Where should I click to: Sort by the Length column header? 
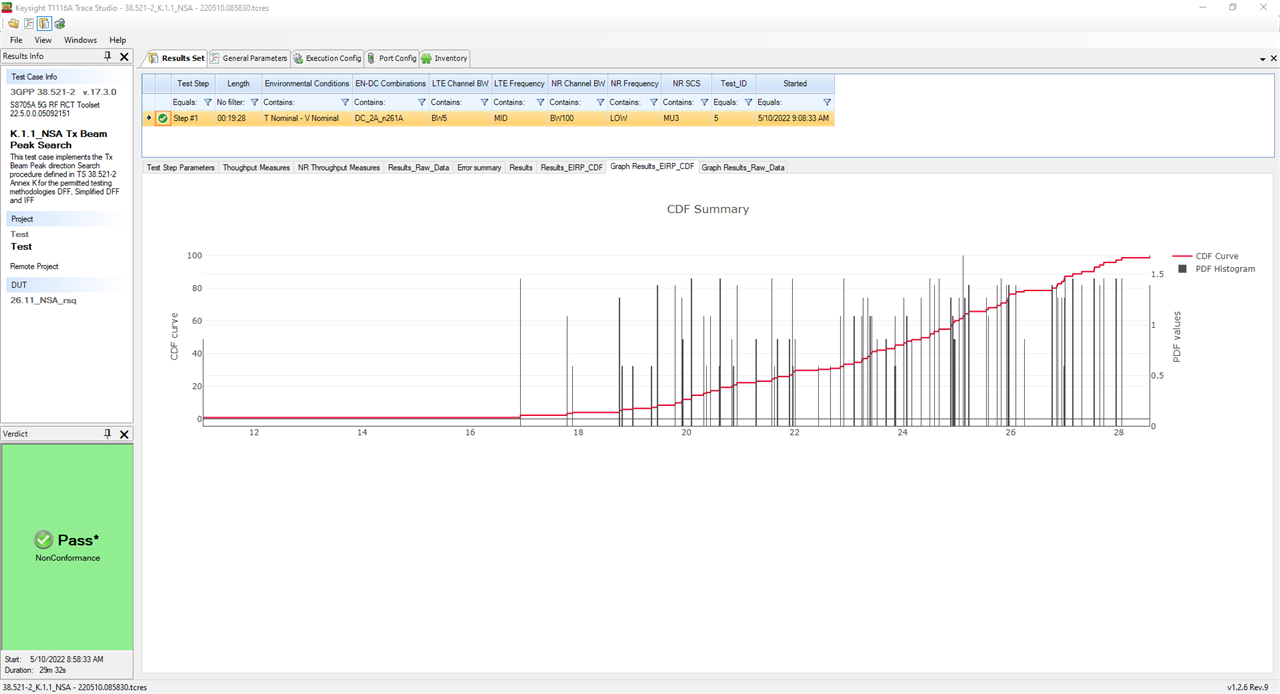(x=238, y=84)
